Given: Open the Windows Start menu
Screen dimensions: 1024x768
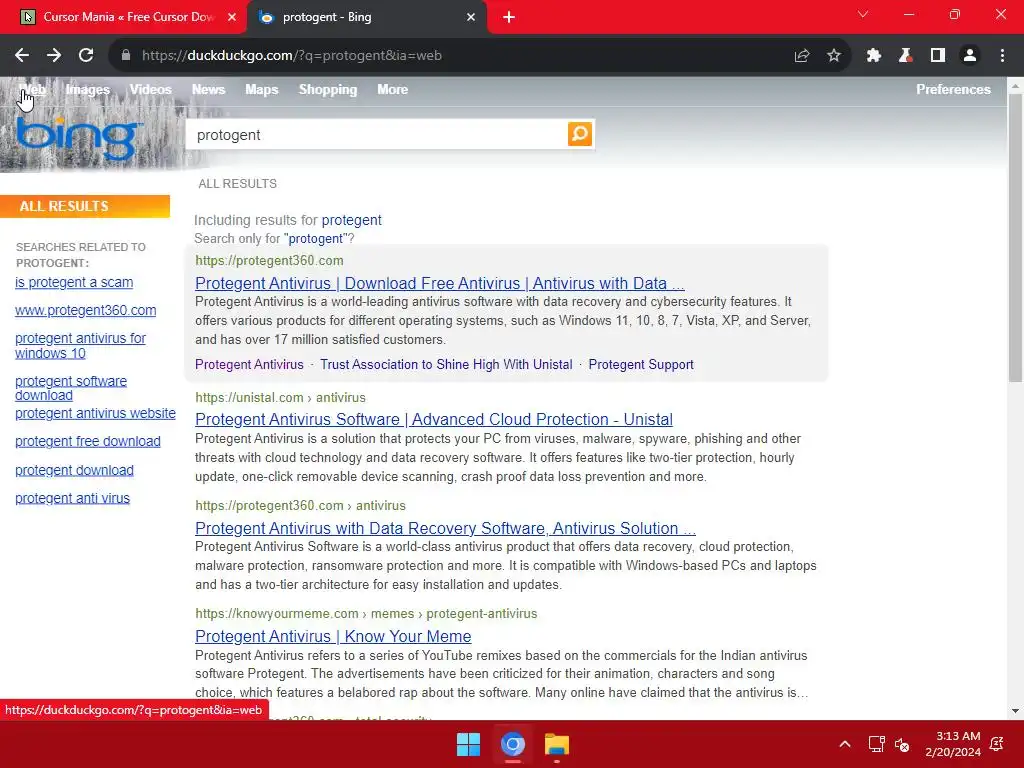Looking at the screenshot, I should (x=468, y=744).
